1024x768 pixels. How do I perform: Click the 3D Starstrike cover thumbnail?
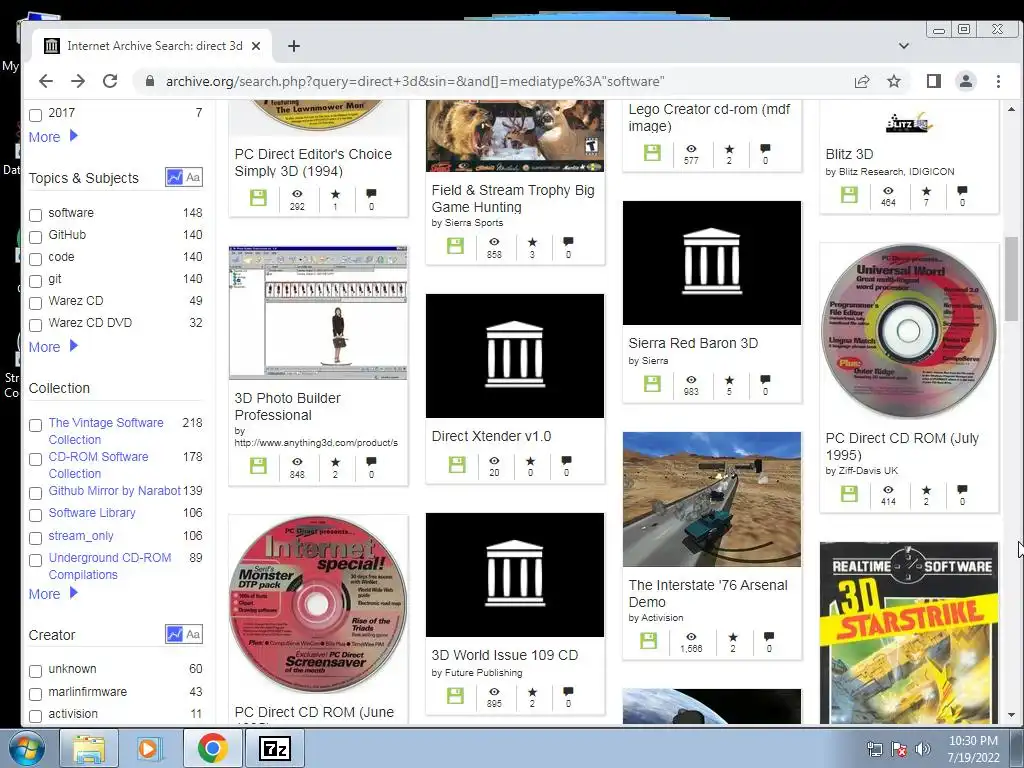coord(909,632)
